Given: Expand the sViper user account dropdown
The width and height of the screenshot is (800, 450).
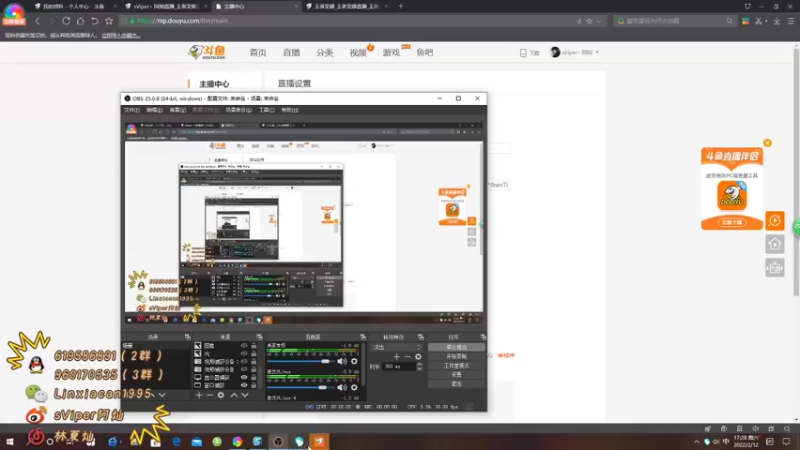Looking at the screenshot, I should click(574, 52).
